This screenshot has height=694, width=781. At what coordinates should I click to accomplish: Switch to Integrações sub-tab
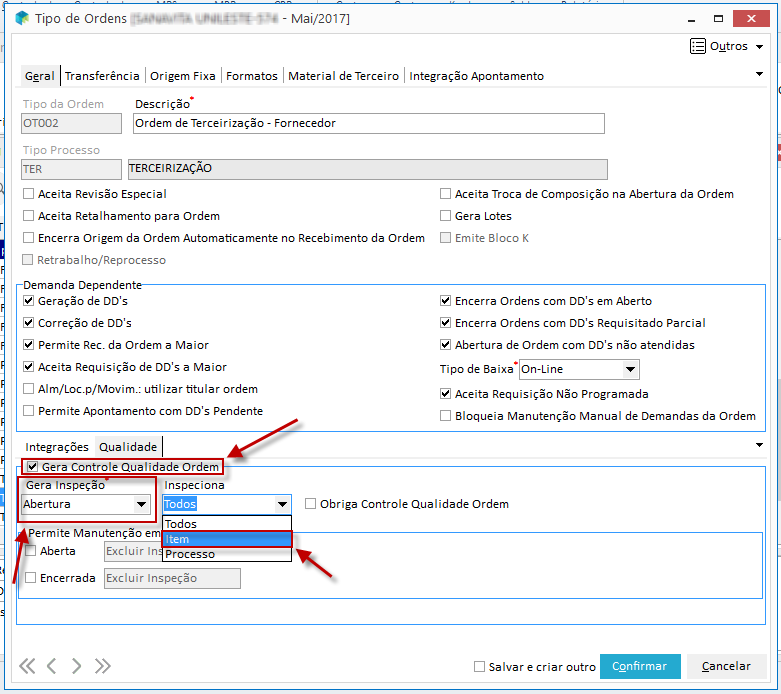point(57,447)
